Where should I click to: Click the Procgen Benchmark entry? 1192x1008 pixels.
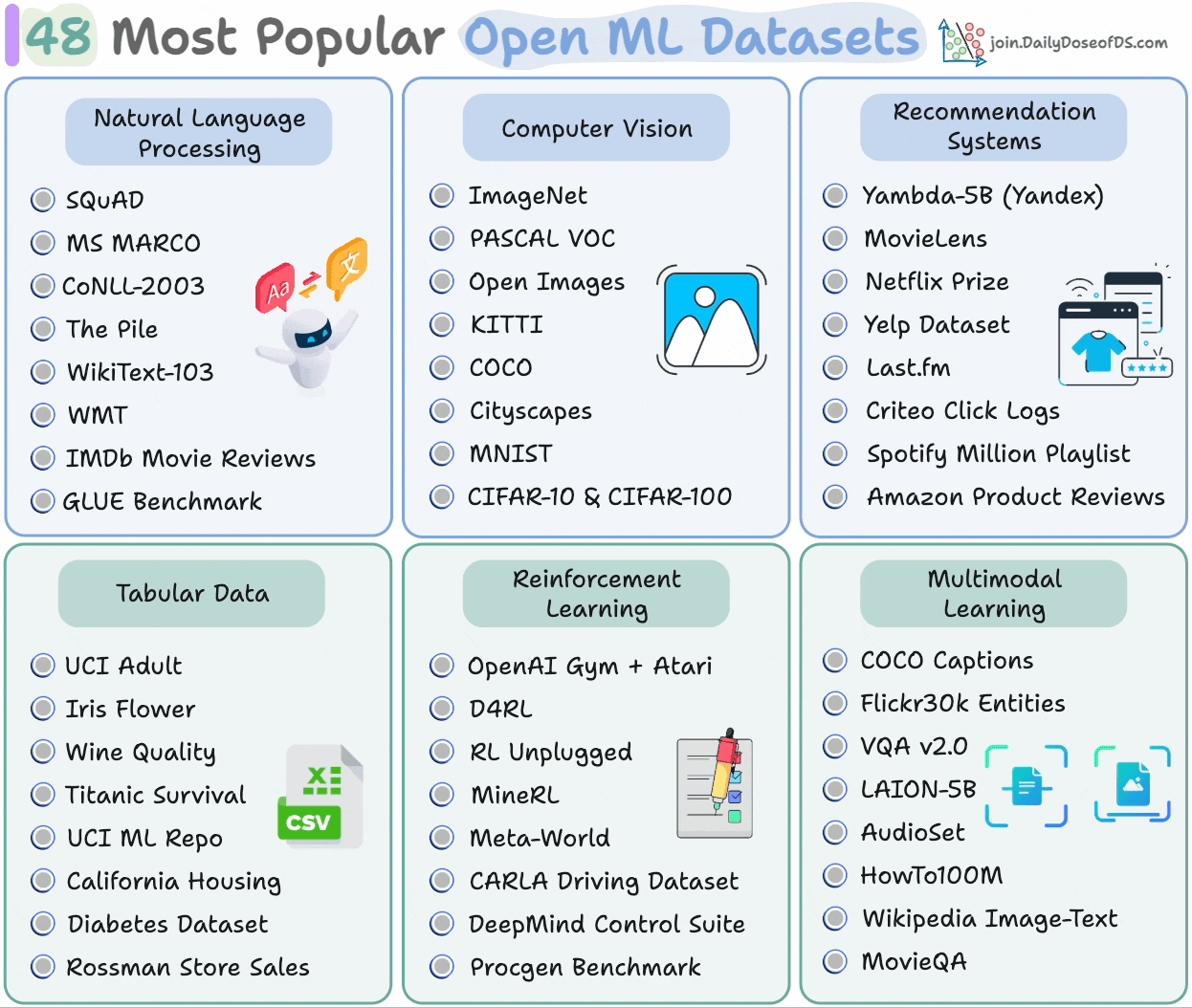coord(585,967)
